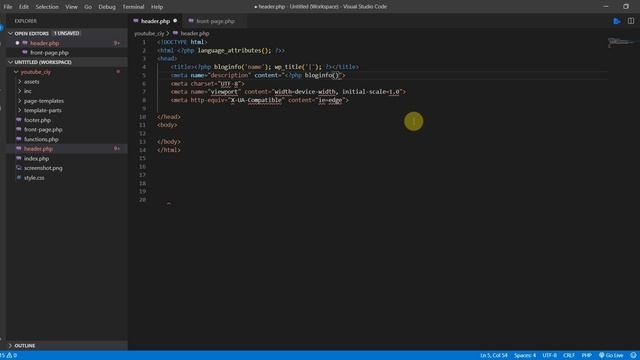The height and width of the screenshot is (360, 640).
Task: Click the </head> closing tag on line 10
Action: 169,117
